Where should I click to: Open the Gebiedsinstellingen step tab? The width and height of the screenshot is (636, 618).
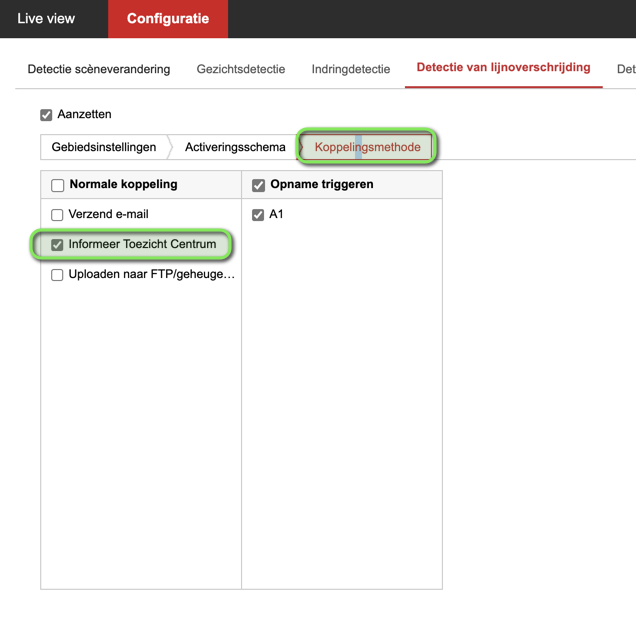click(104, 147)
